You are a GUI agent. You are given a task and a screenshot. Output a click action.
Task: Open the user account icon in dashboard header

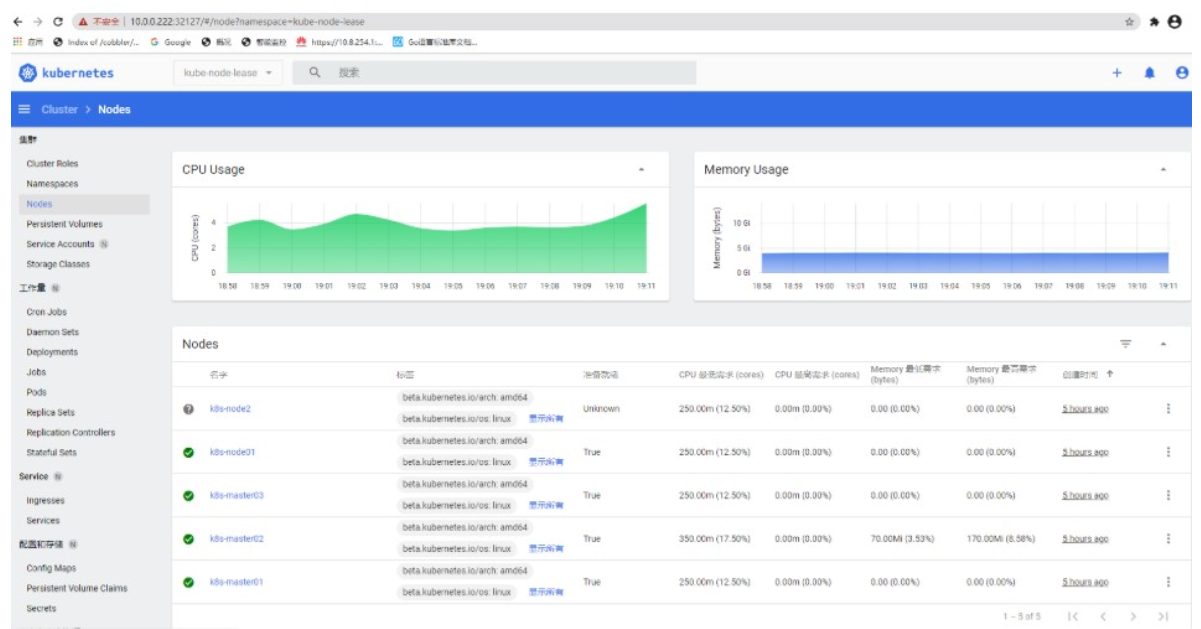[1182, 73]
